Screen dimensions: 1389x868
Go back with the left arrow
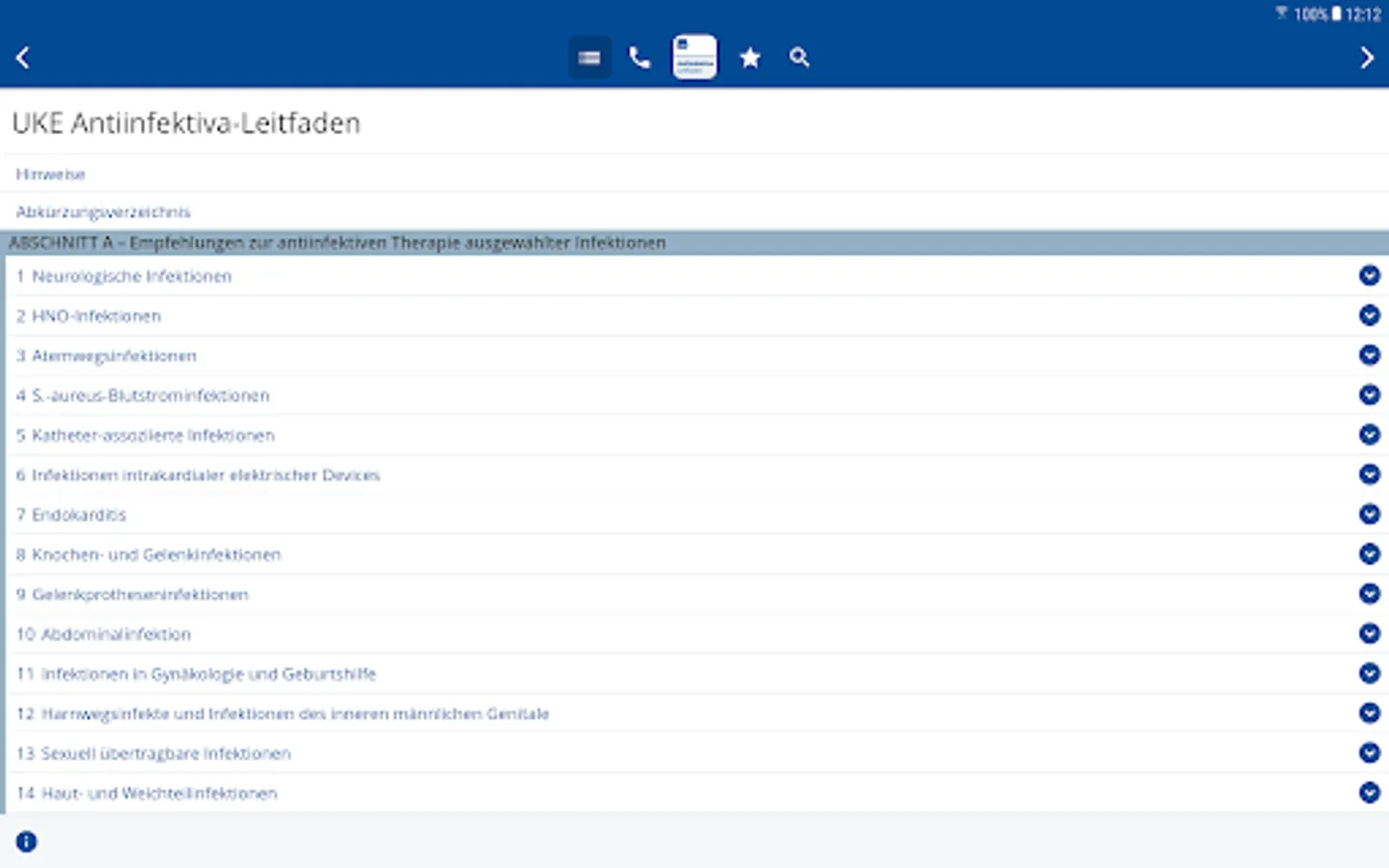[23, 58]
